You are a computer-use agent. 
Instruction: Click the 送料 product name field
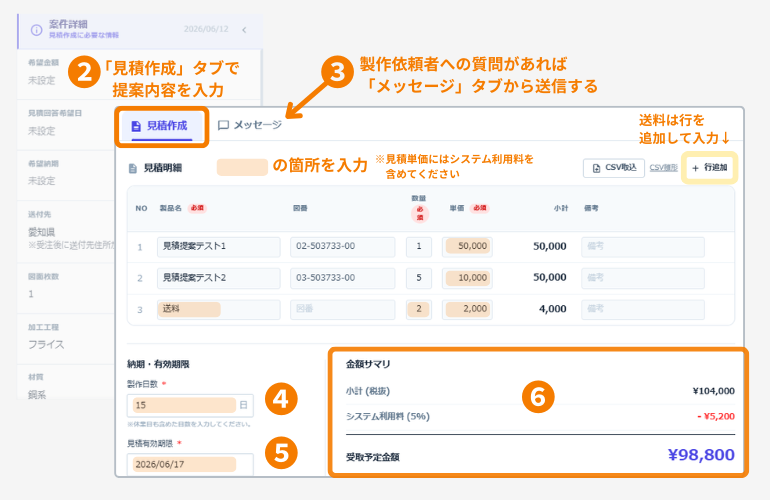point(219,309)
